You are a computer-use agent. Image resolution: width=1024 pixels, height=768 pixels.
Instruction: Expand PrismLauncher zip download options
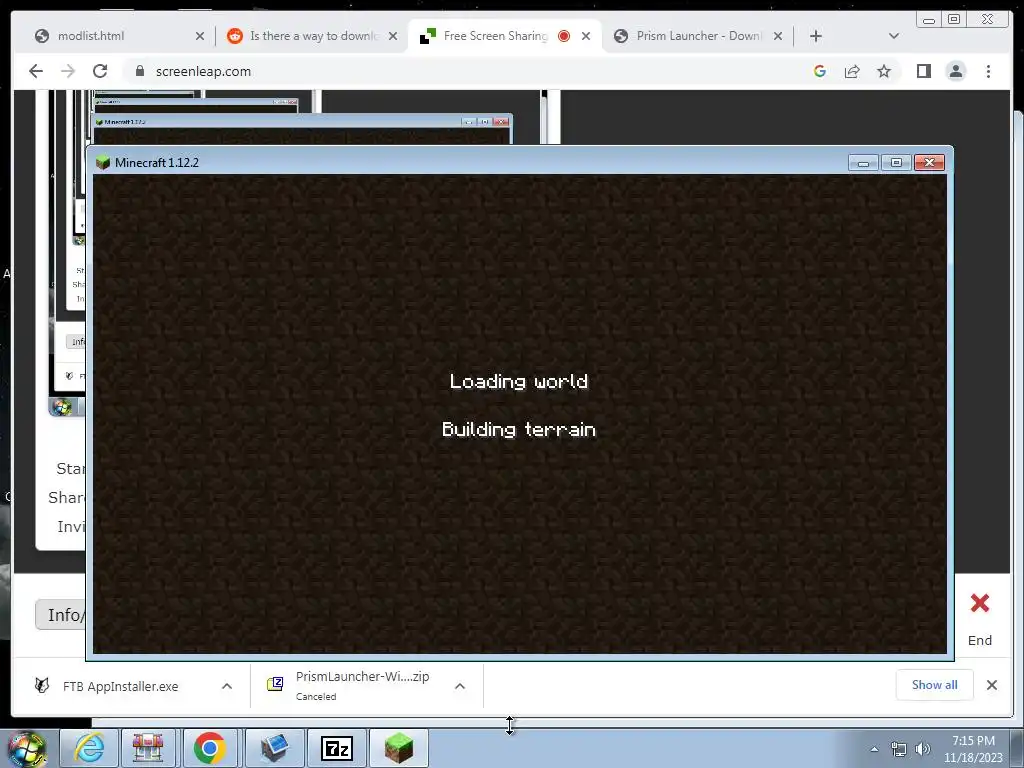(460, 686)
